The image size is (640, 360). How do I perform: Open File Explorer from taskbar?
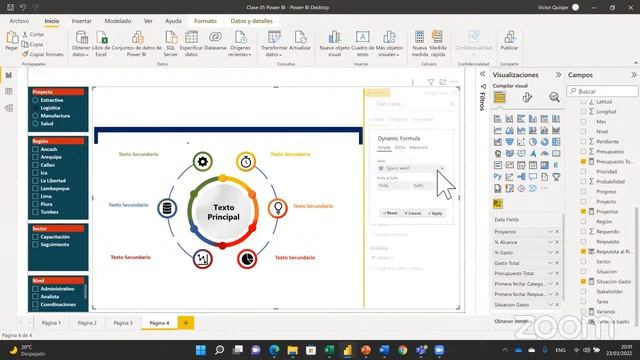click(x=293, y=350)
